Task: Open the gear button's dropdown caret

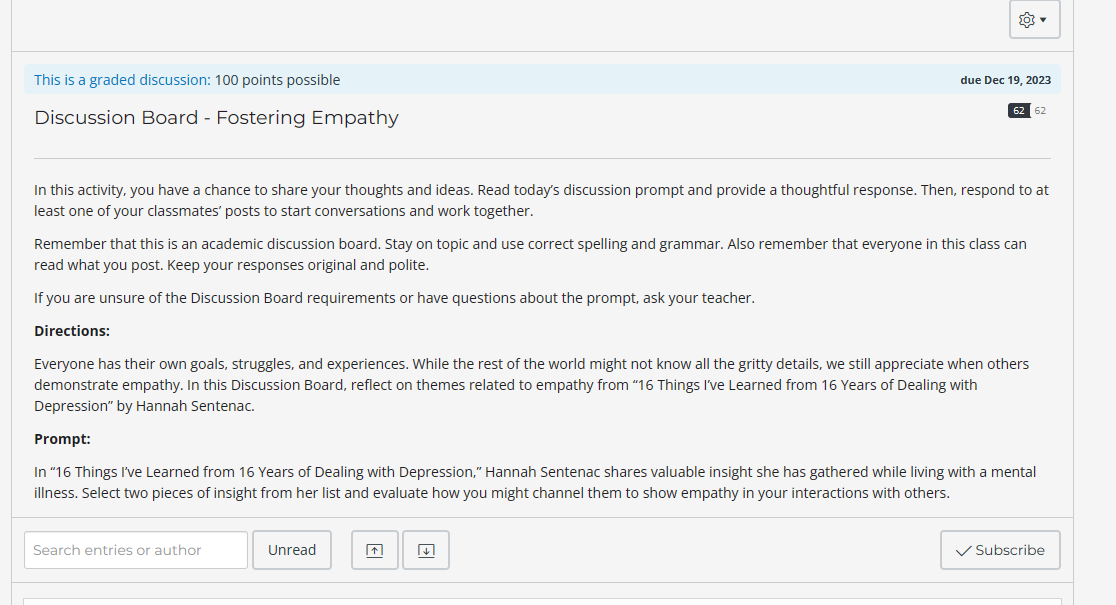Action: pos(1043,19)
